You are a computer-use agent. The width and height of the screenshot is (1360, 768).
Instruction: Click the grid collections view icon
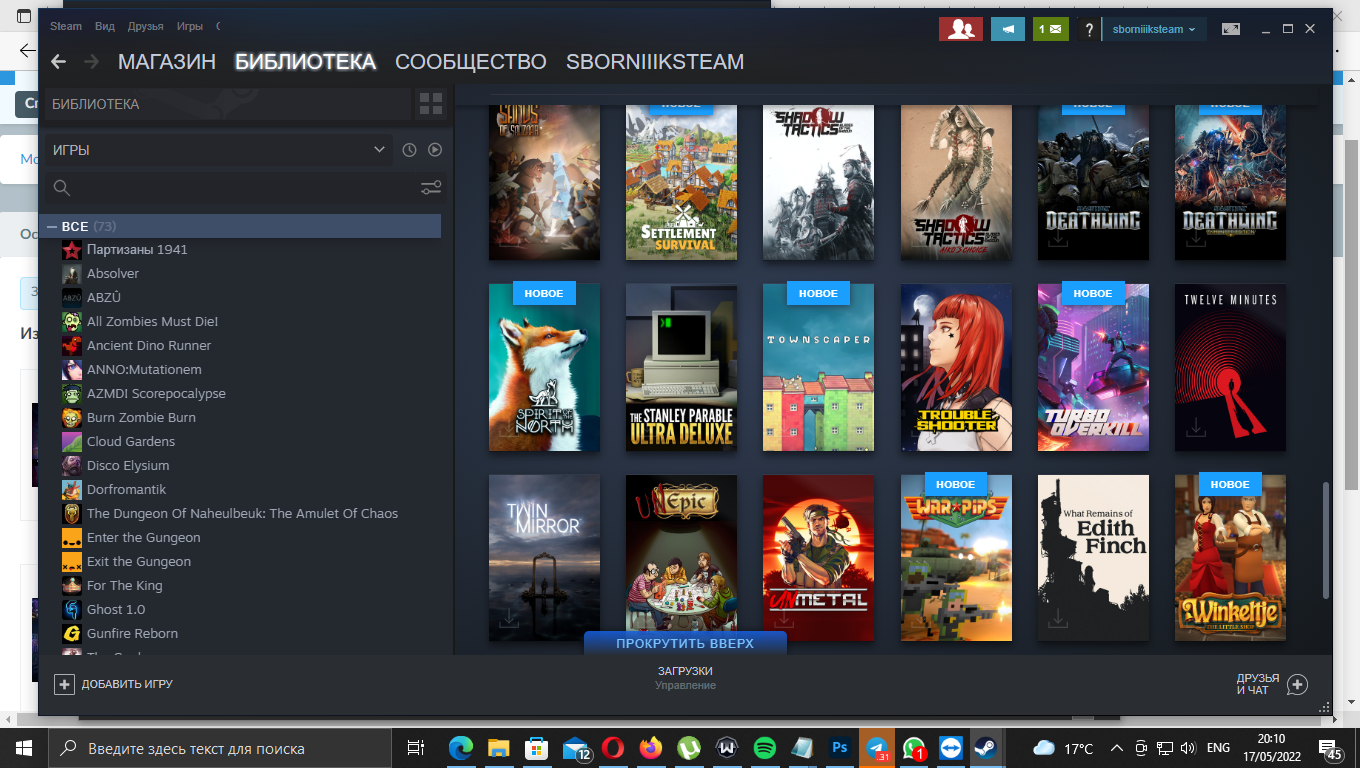click(x=431, y=104)
